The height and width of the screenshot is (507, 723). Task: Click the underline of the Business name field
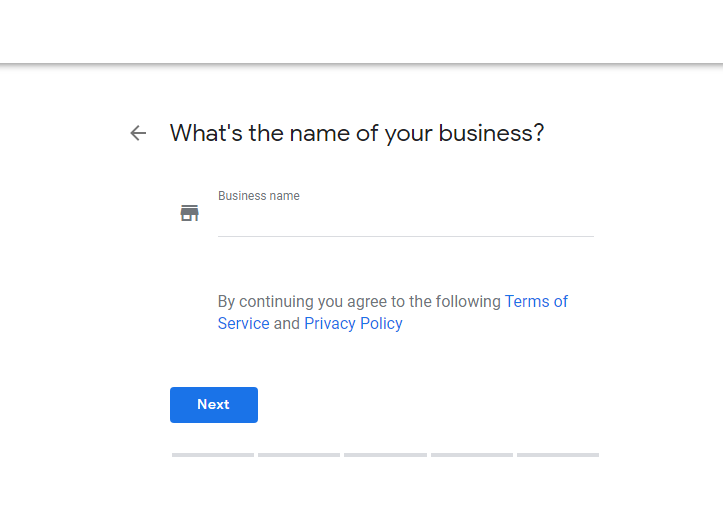406,236
